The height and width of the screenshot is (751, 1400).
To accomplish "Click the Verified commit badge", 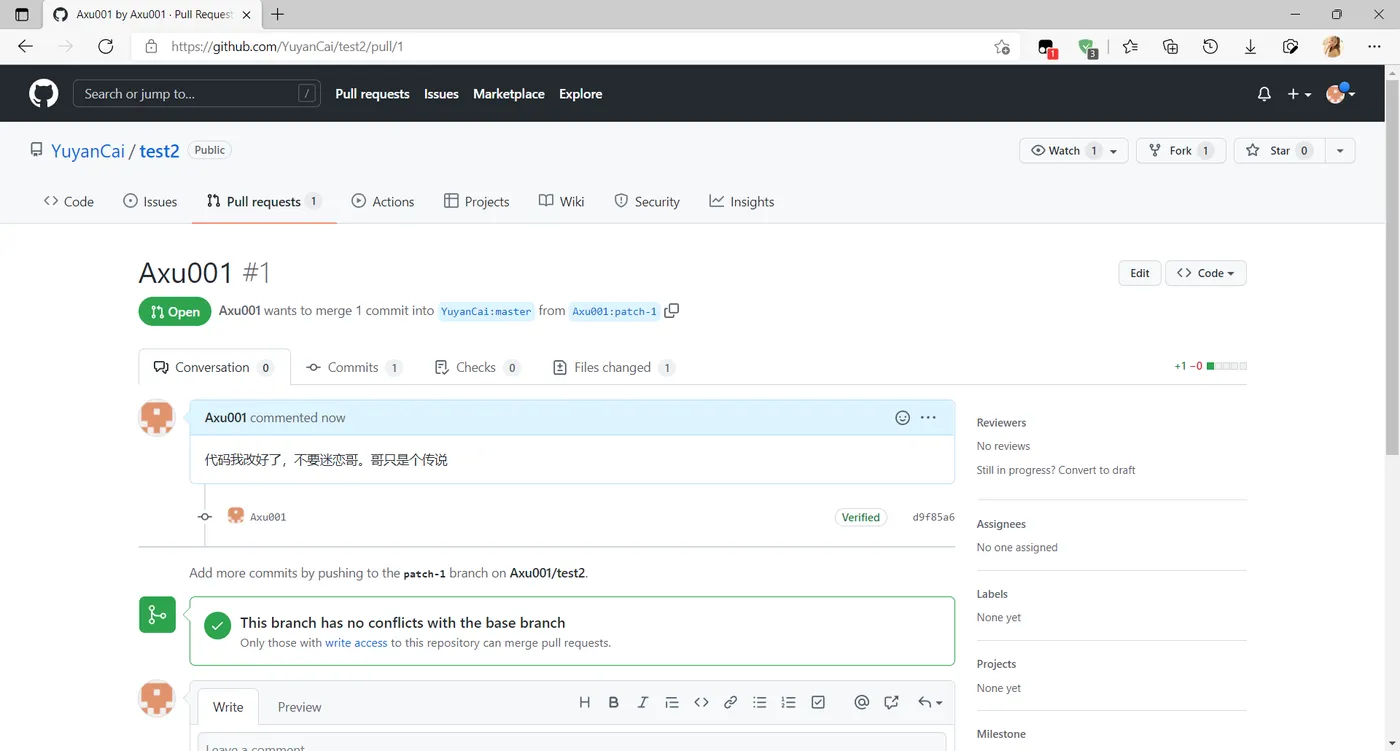I will pos(861,517).
